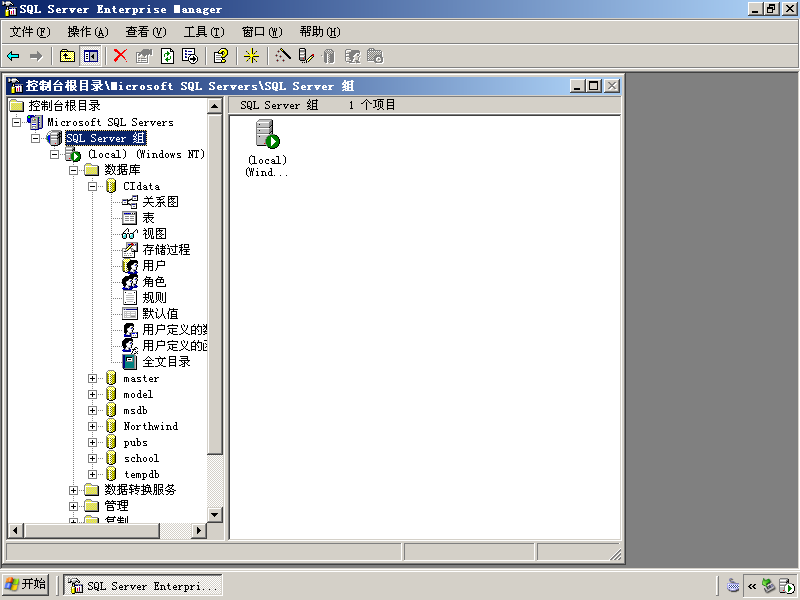Viewport: 800px width, 600px height.
Task: Expand the model database node
Action: 92,394
